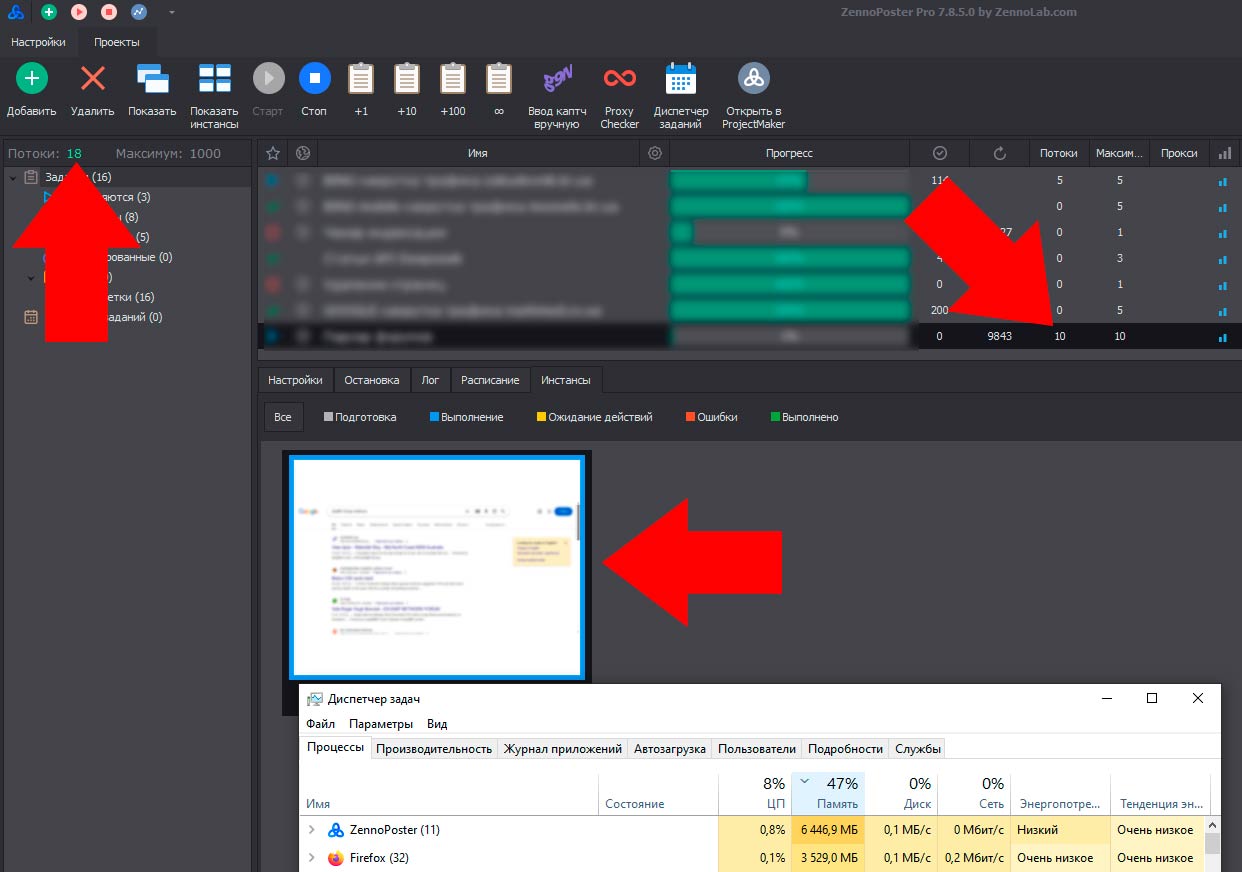Screen dimensions: 1242x872
Task: Click the Показать инстансы toolbar icon
Action: 214,79
